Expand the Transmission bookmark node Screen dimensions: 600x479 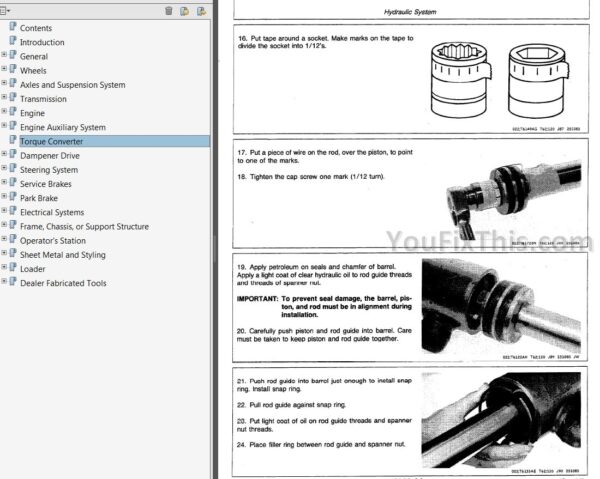click(4, 99)
